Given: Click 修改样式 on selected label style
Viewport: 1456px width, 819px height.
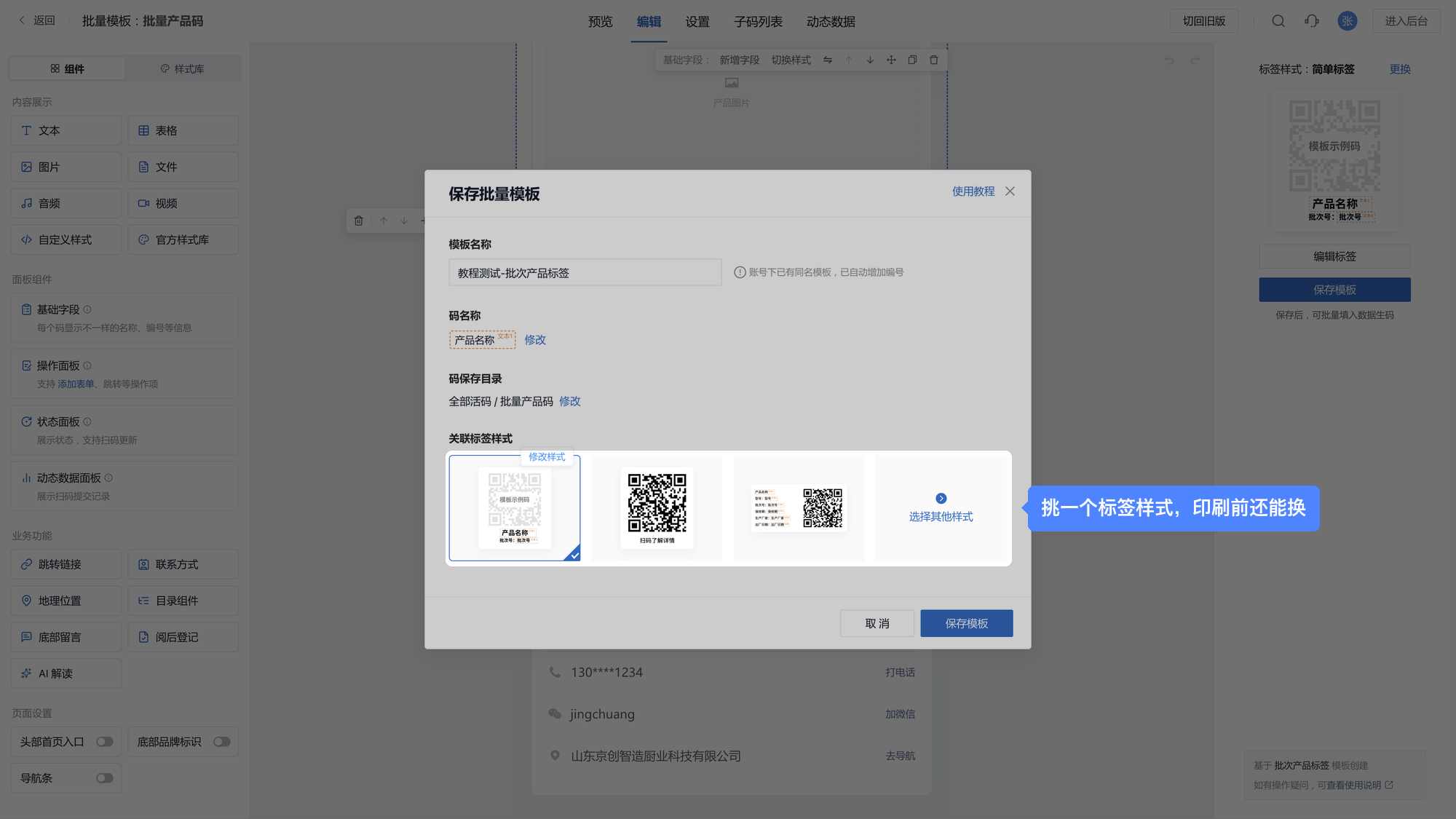Looking at the screenshot, I should (547, 457).
